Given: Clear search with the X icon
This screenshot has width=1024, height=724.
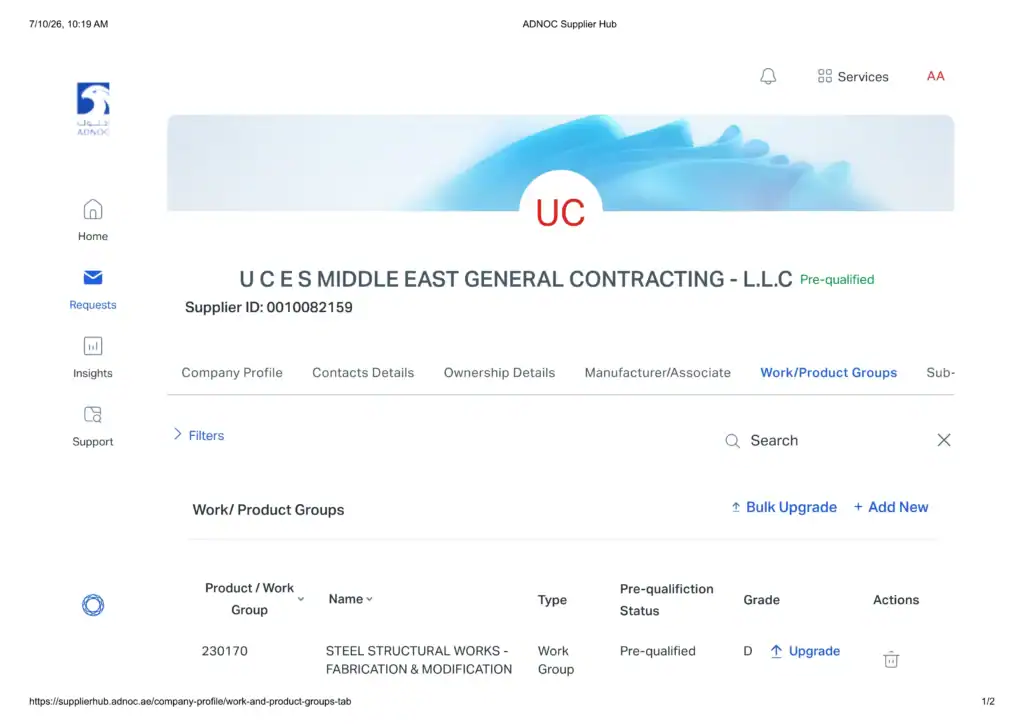Looking at the screenshot, I should (x=944, y=440).
